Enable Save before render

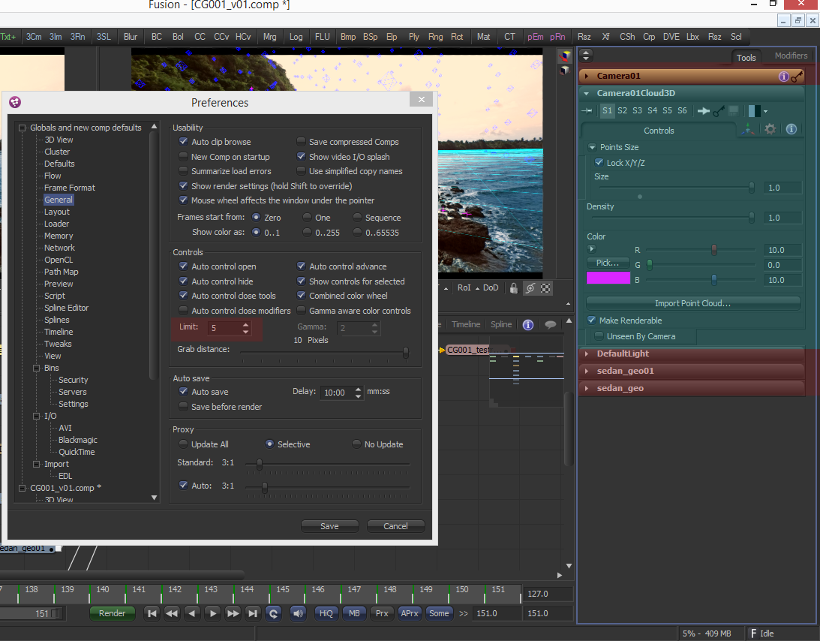183,406
